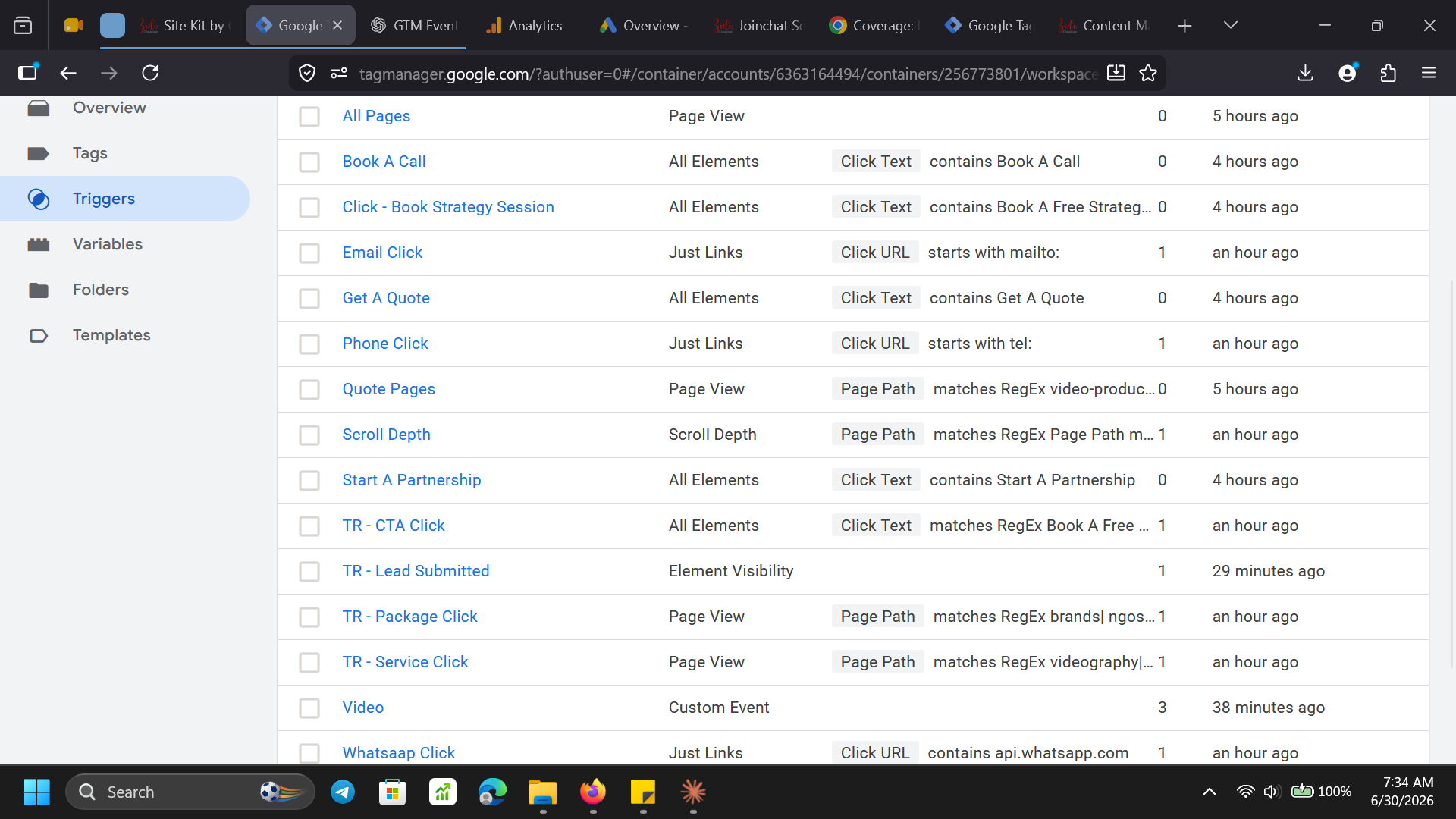Image resolution: width=1456 pixels, height=819 pixels.
Task: Open the Firefox account icon
Action: tap(1348, 73)
